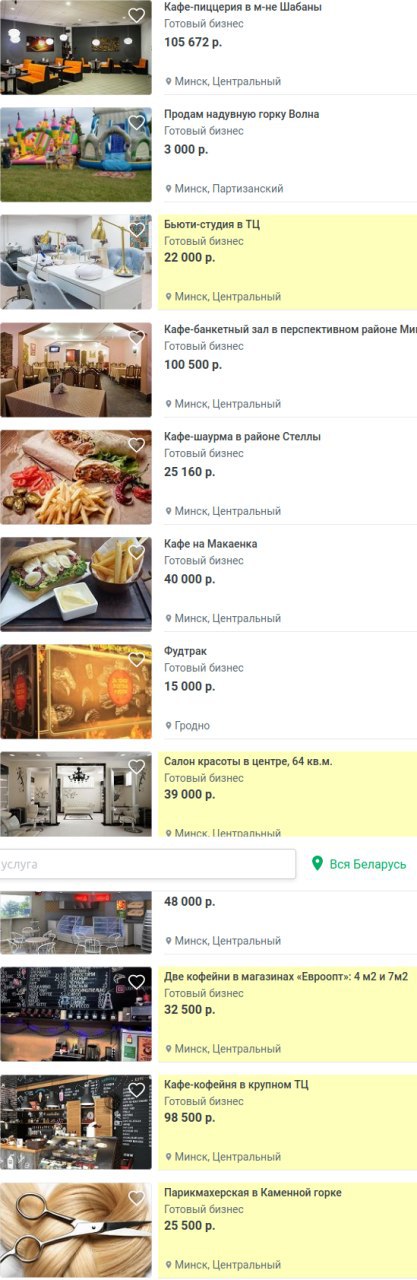The width and height of the screenshot is (417, 1280).
Task: Open Фудтрак listing title link
Action: click(185, 652)
